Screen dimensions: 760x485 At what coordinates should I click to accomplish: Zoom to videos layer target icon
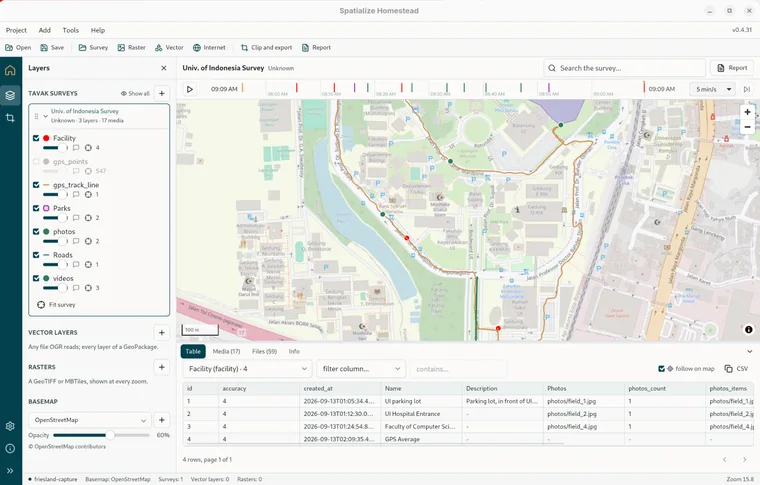(x=88, y=288)
